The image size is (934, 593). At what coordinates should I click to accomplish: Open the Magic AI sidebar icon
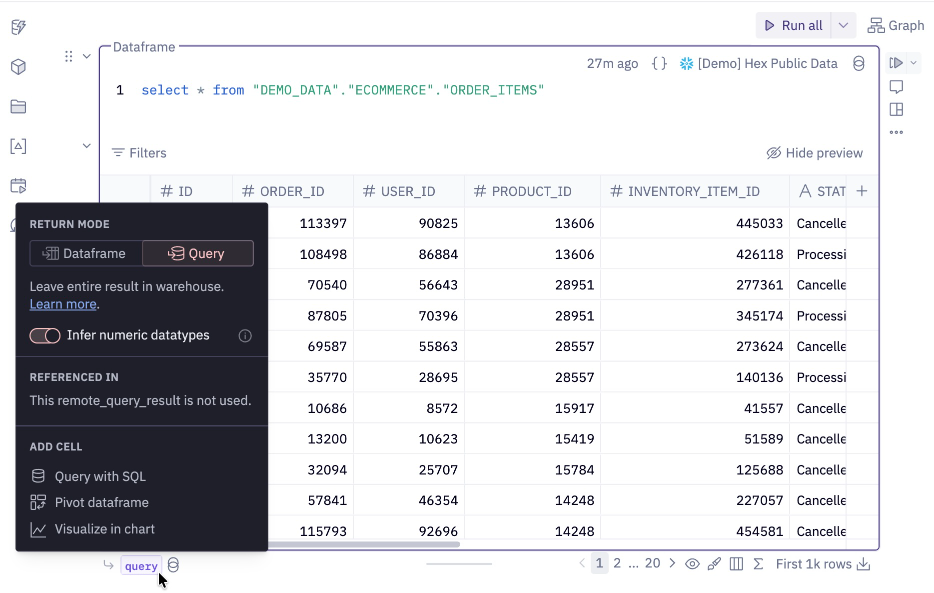(18, 27)
